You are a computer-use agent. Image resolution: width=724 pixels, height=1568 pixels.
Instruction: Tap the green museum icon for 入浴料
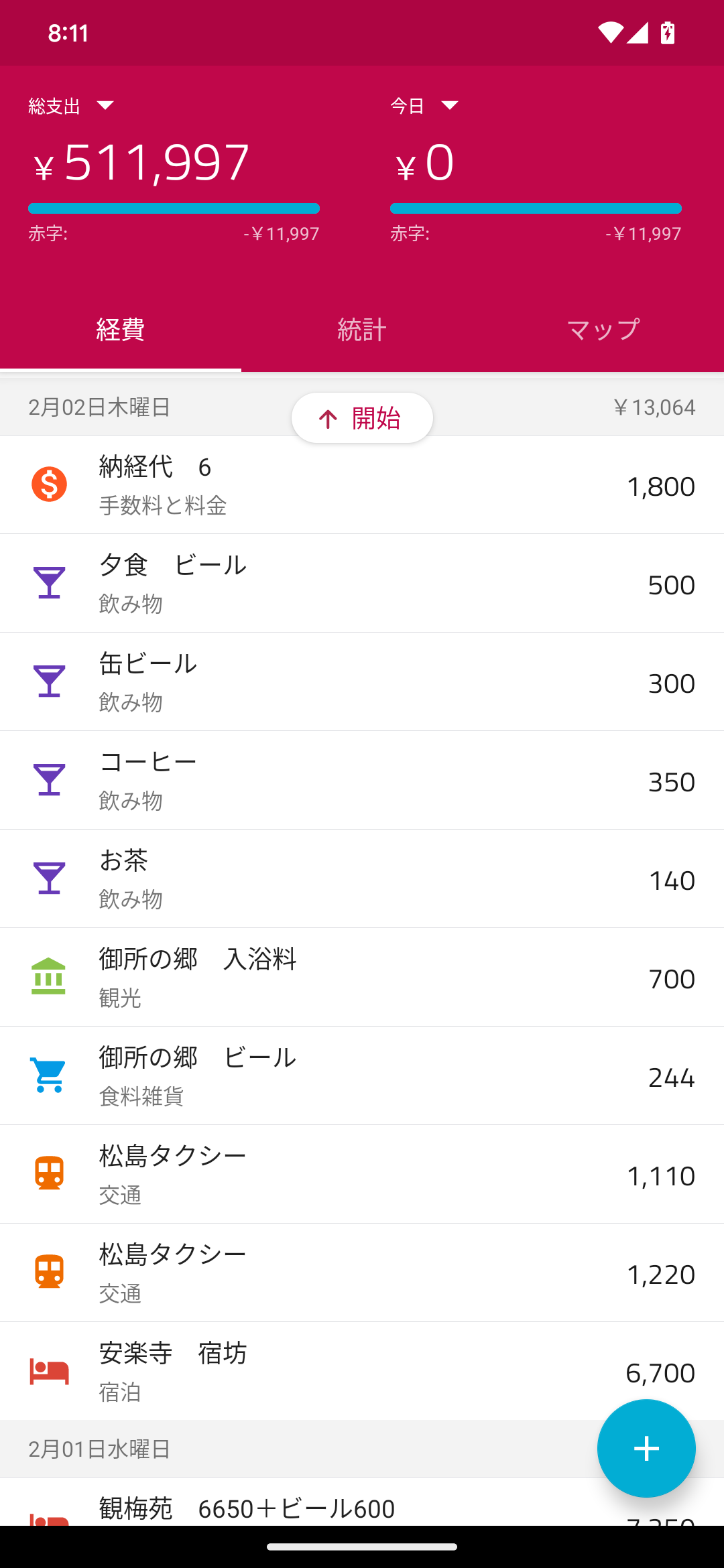(49, 976)
